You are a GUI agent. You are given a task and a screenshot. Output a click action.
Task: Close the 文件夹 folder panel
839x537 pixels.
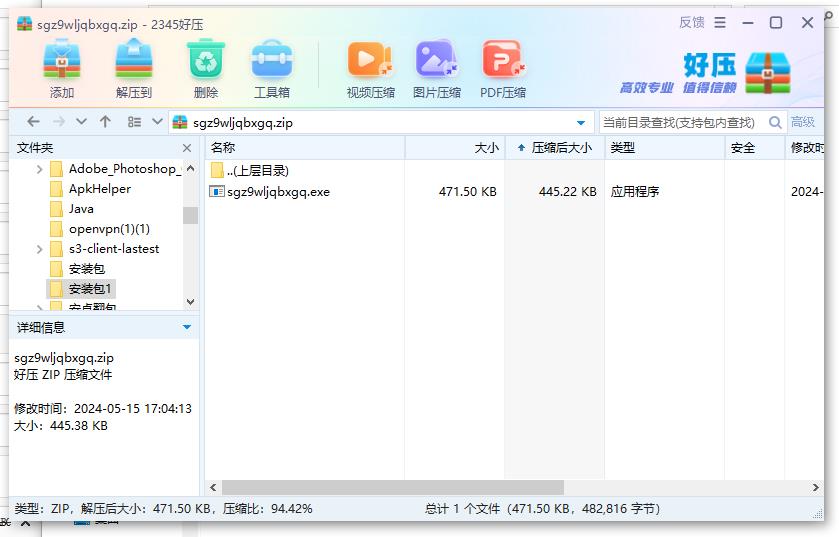(187, 148)
